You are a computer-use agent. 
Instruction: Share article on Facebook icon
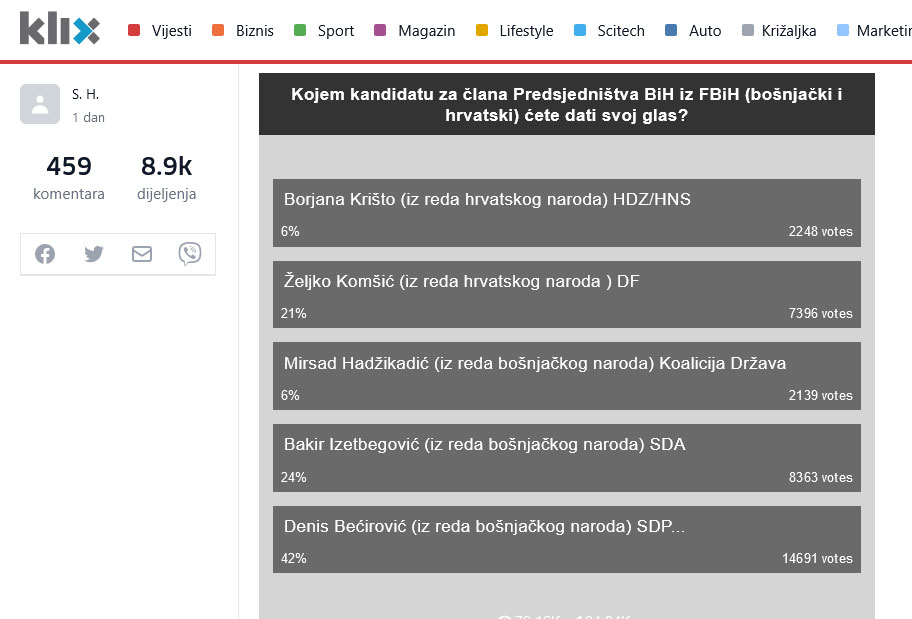[x=45, y=254]
